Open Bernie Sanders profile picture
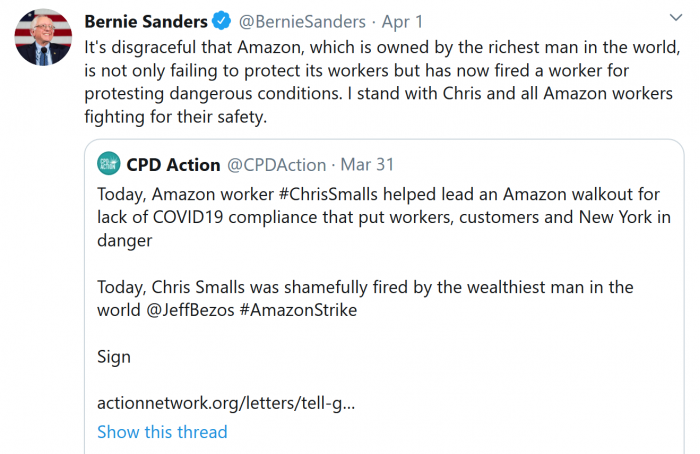 (43, 38)
